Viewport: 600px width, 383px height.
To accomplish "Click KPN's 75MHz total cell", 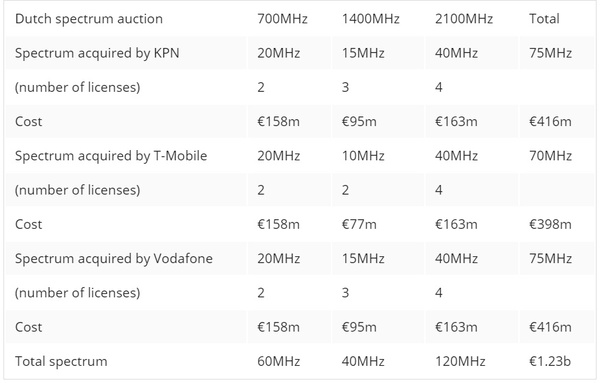I will click(x=551, y=53).
